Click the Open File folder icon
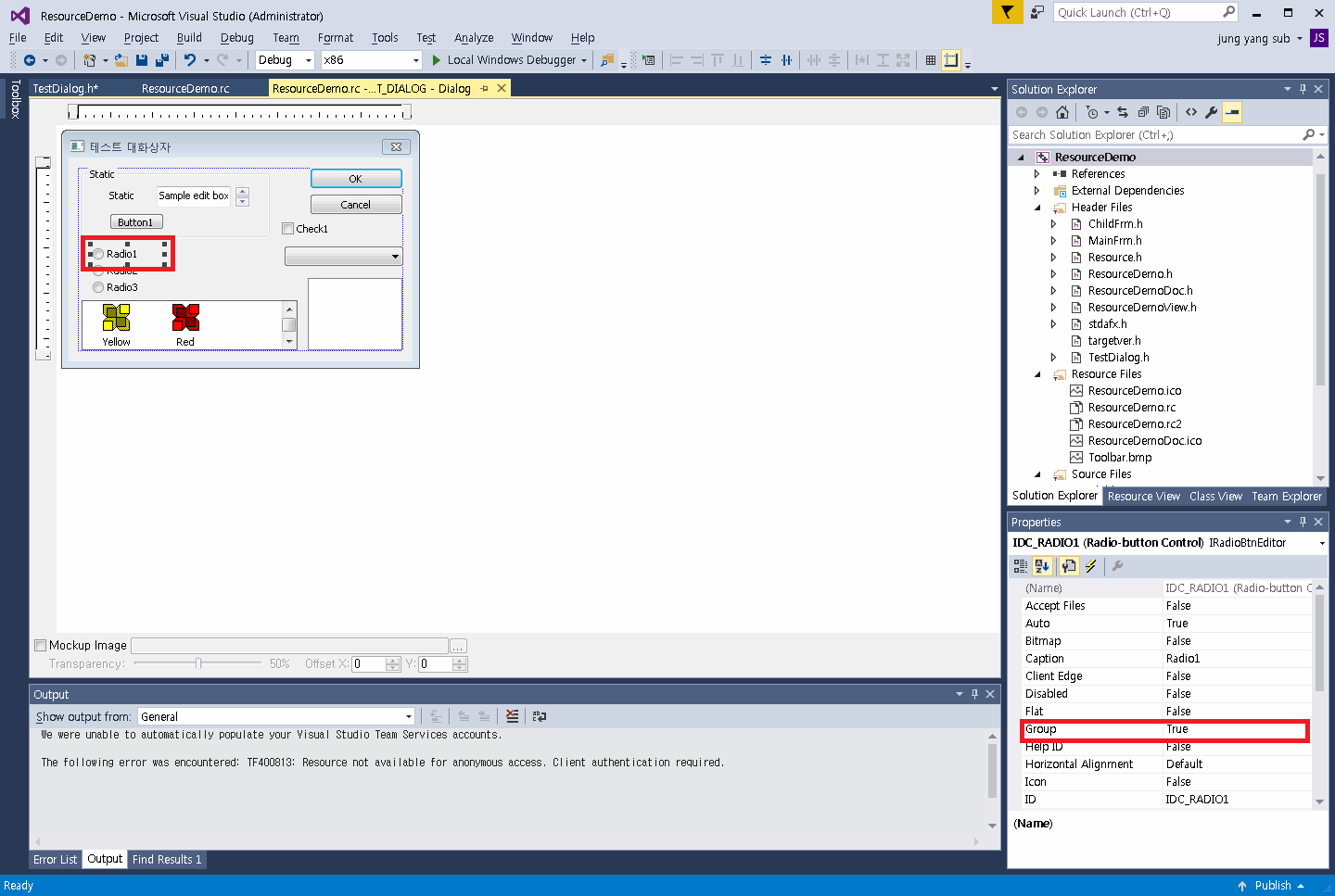Screen dimensions: 1335x896 (121, 60)
